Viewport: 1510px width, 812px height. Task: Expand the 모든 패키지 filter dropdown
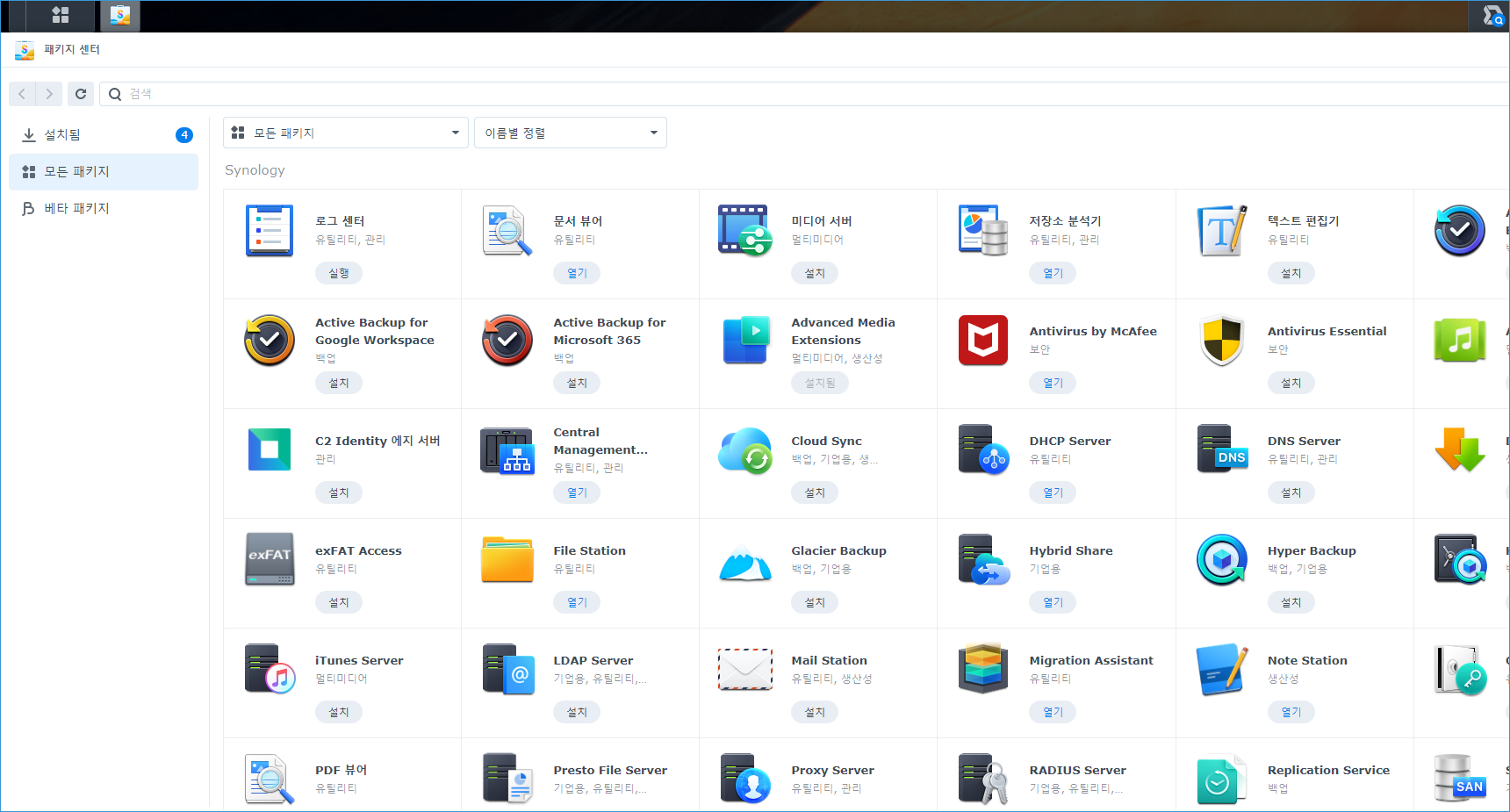coord(346,133)
